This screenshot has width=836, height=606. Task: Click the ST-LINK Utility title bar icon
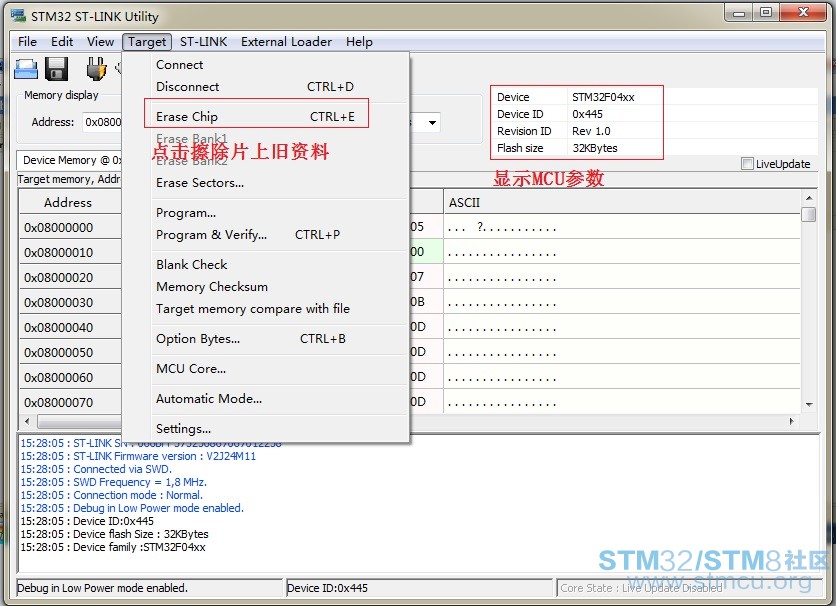point(18,16)
